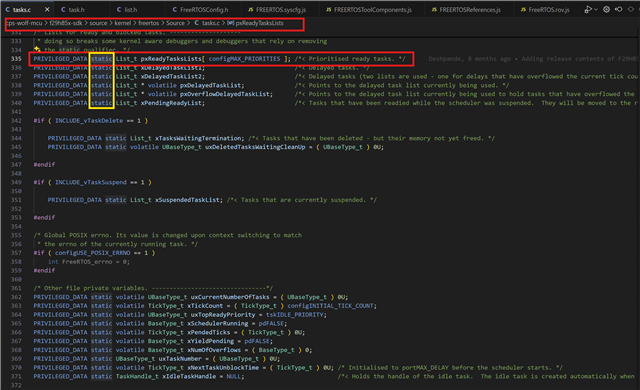
Task: Click the Run or Debug icon
Action: point(588,9)
